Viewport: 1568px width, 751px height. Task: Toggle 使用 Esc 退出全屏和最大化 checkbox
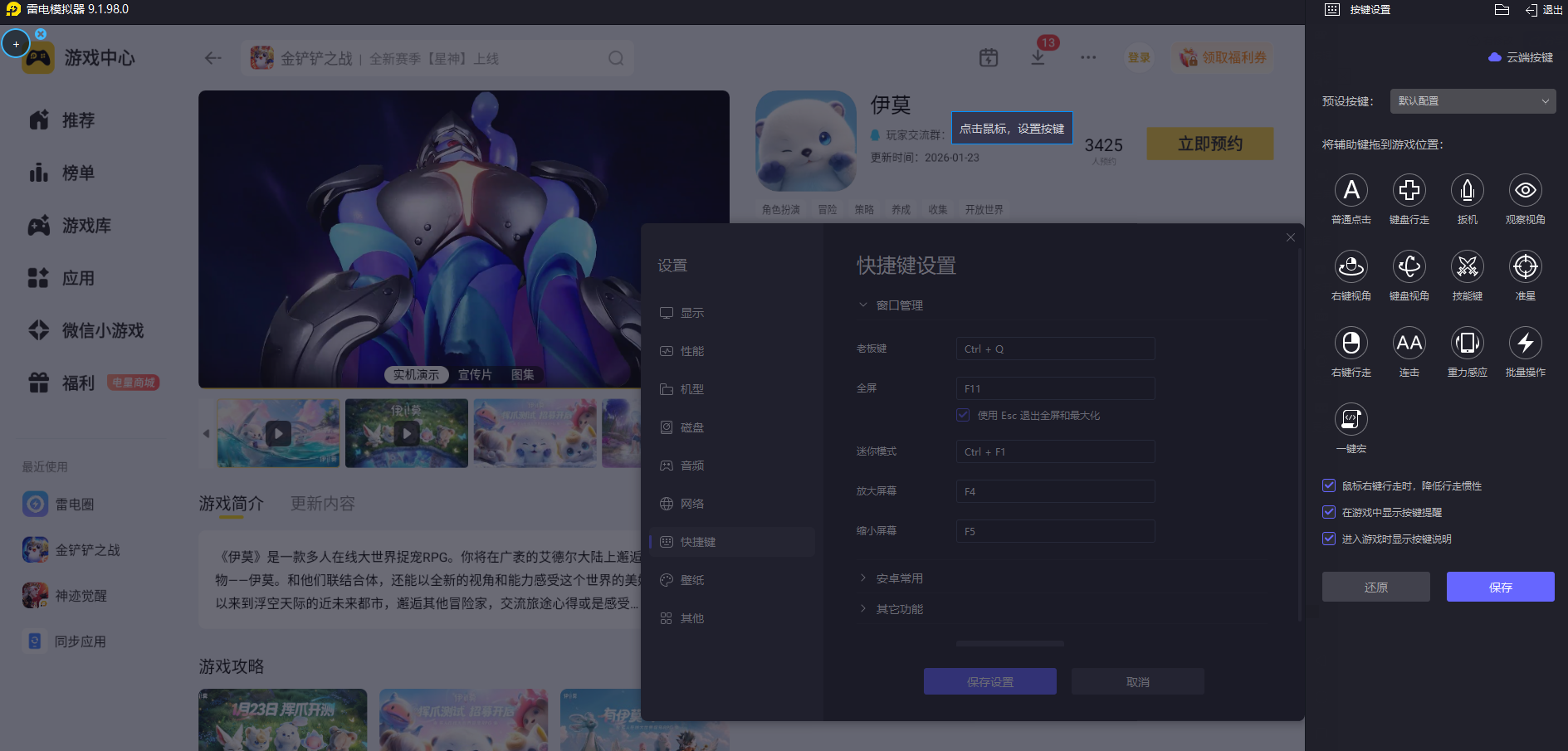pos(963,415)
